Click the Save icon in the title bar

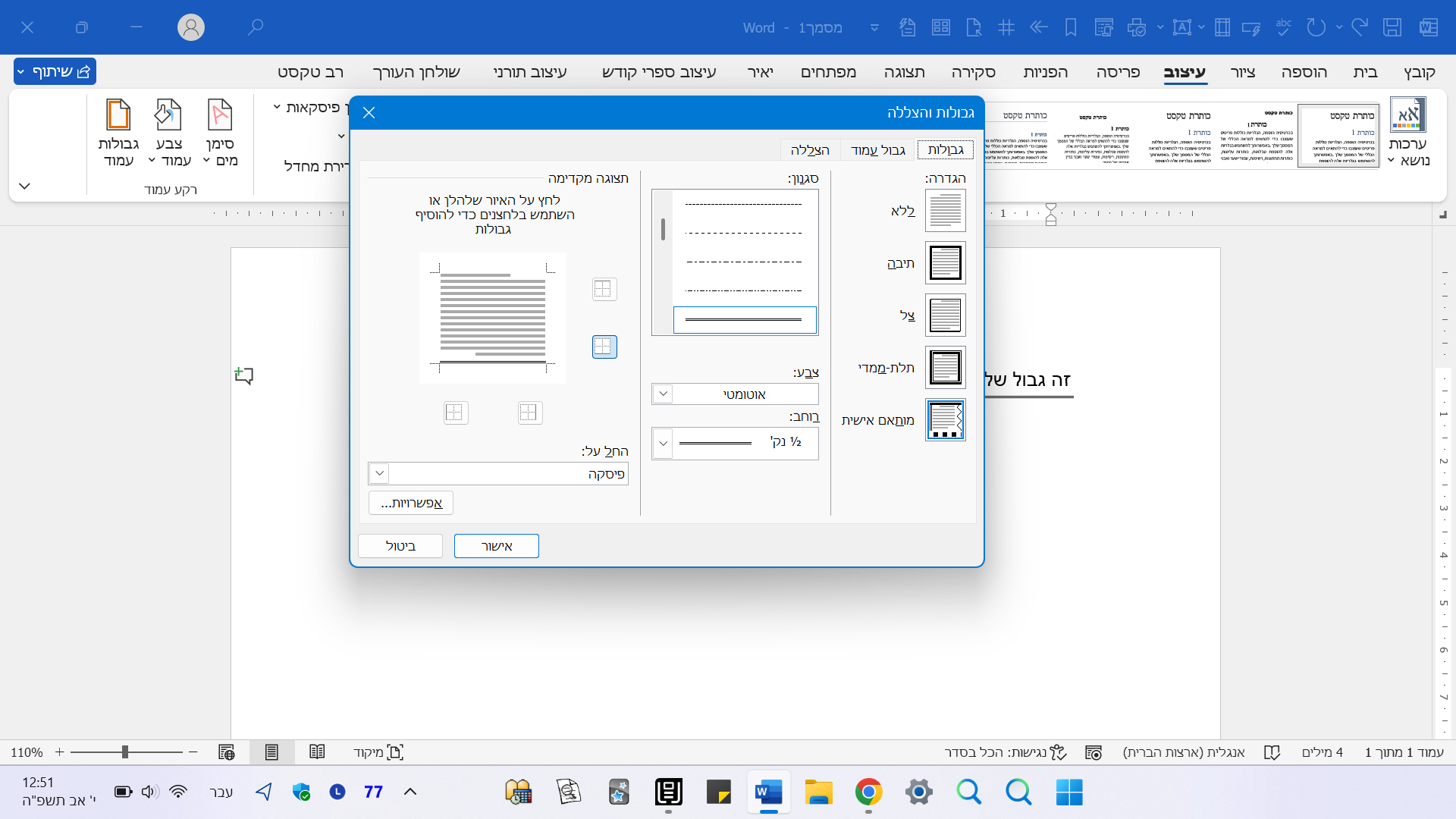[x=1392, y=27]
